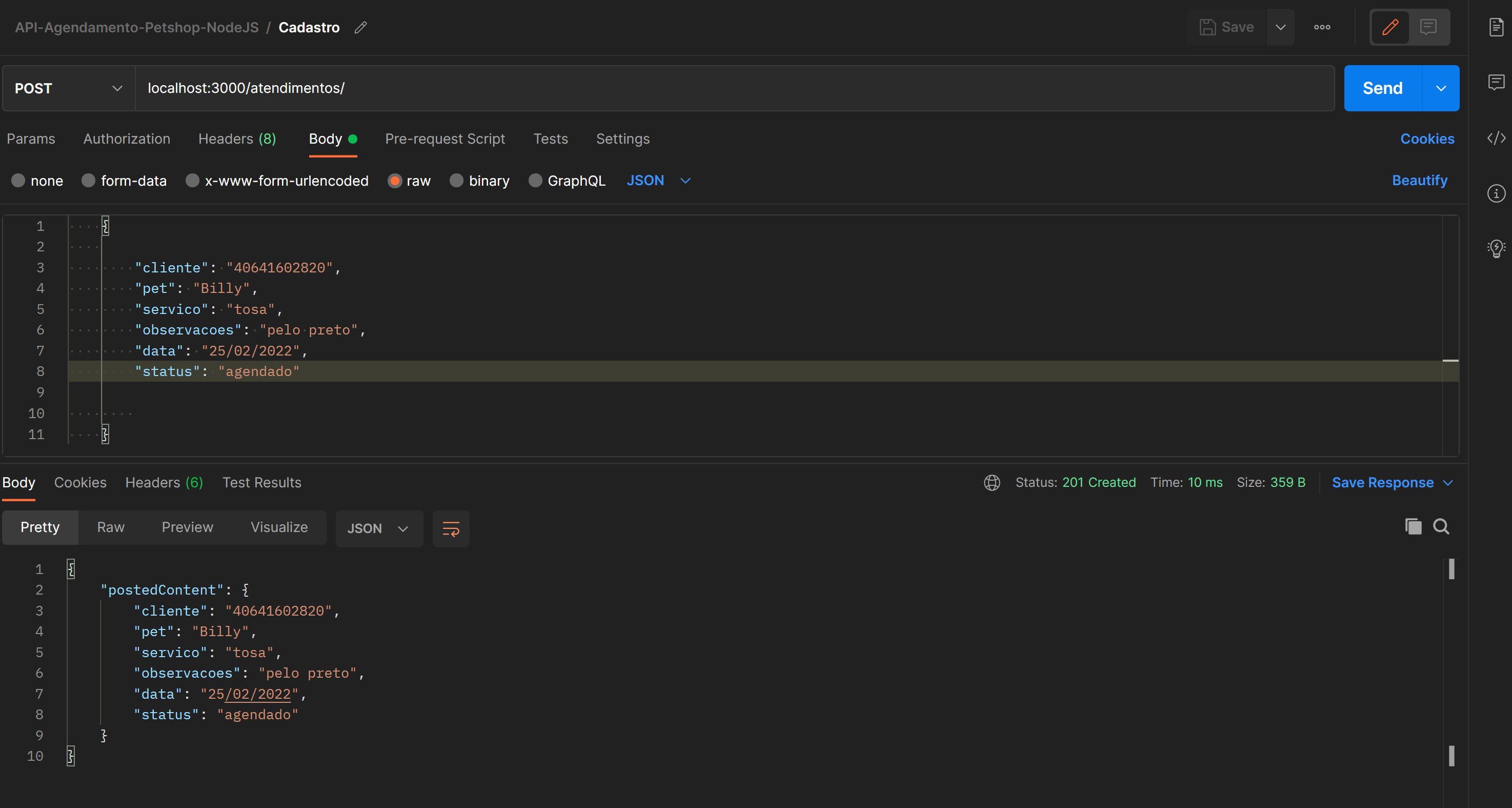Switch to the edit mode pencil icon
The height and width of the screenshot is (808, 1512).
(x=1390, y=27)
